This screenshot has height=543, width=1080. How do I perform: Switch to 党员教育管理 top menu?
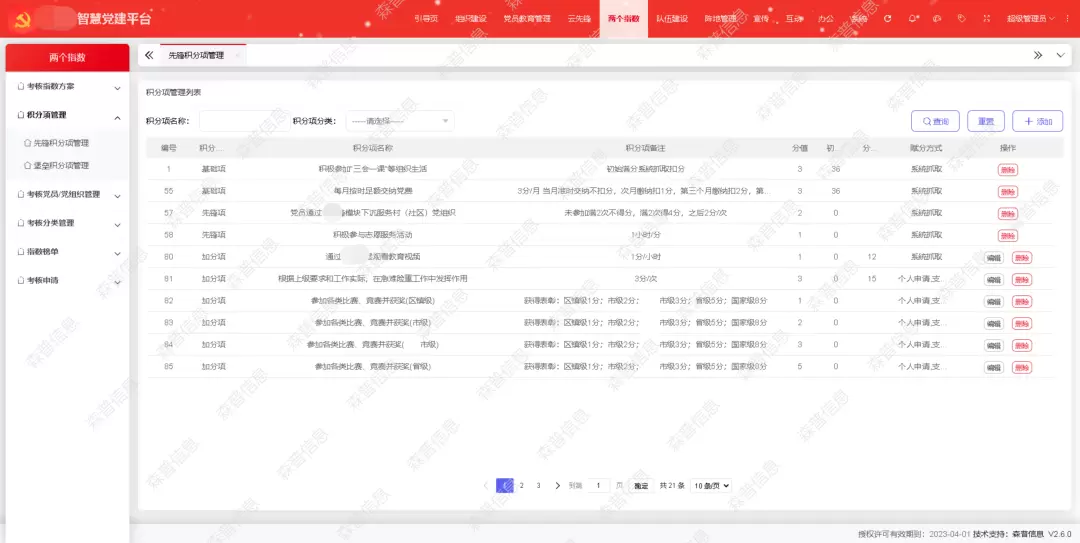tap(526, 19)
